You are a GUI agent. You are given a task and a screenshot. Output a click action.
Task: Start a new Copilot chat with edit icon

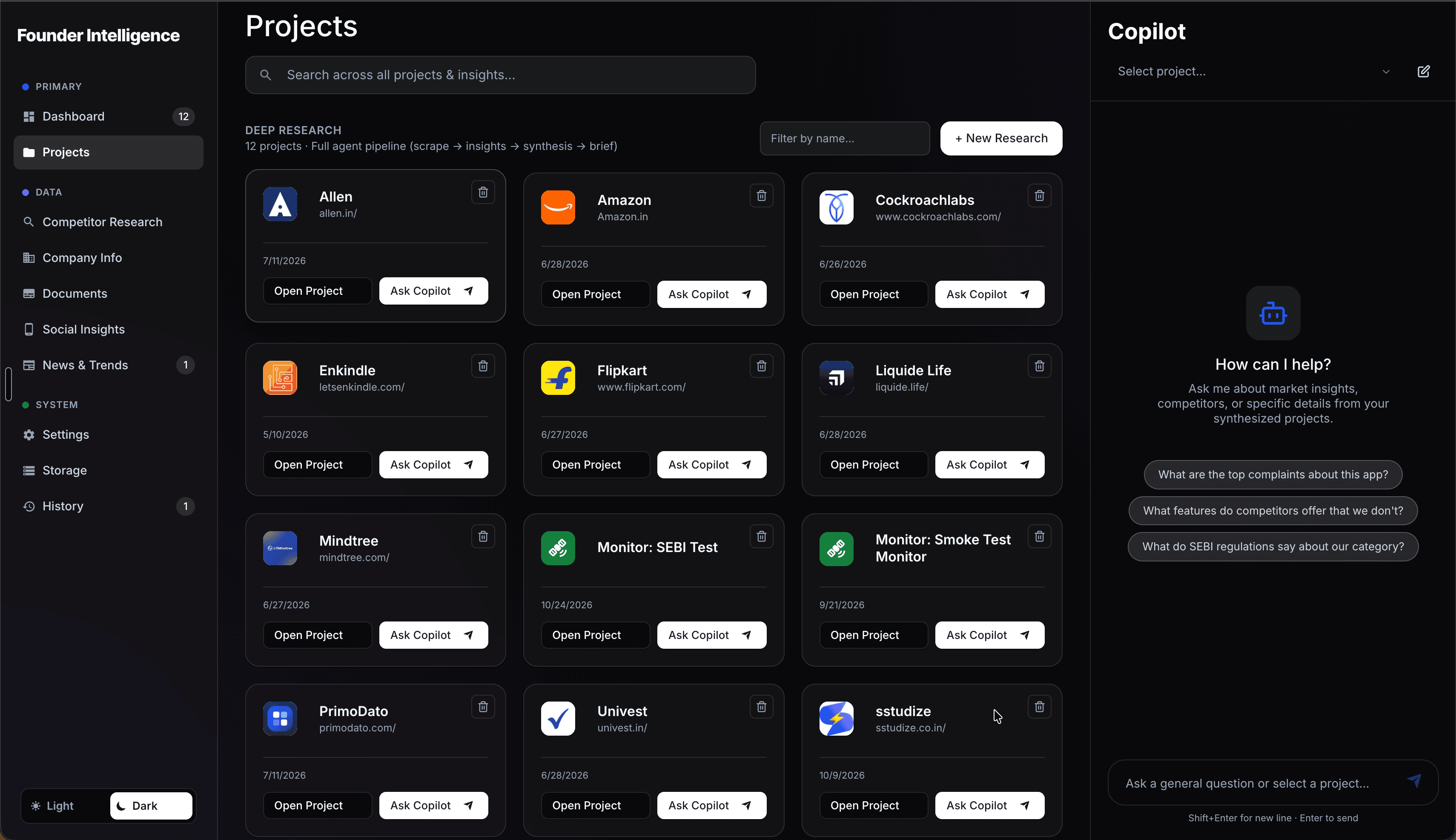(x=1423, y=72)
